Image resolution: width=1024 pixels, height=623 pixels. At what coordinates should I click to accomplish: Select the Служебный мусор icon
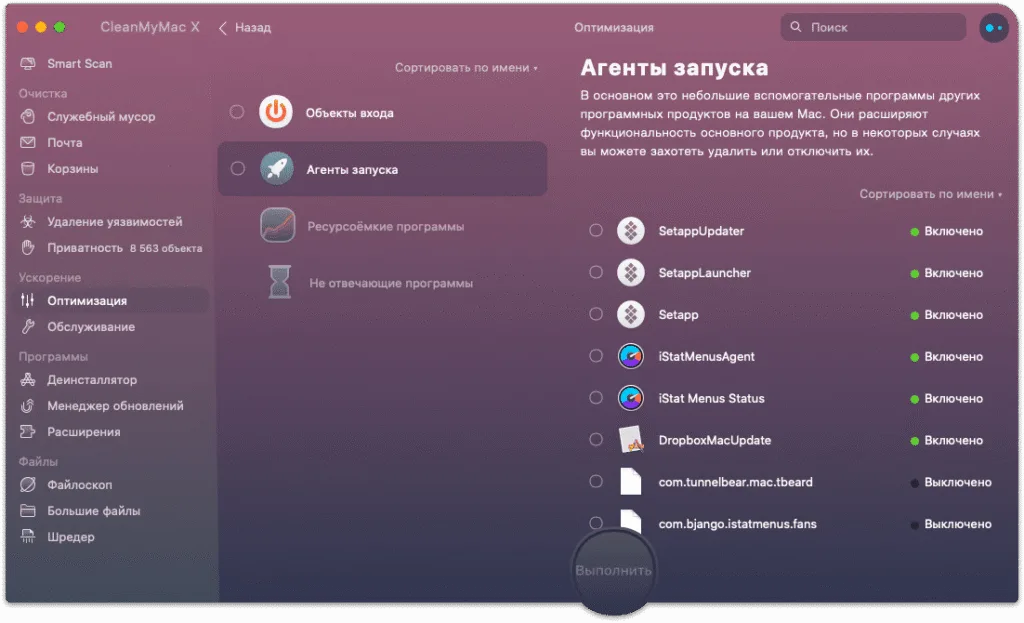(27, 117)
